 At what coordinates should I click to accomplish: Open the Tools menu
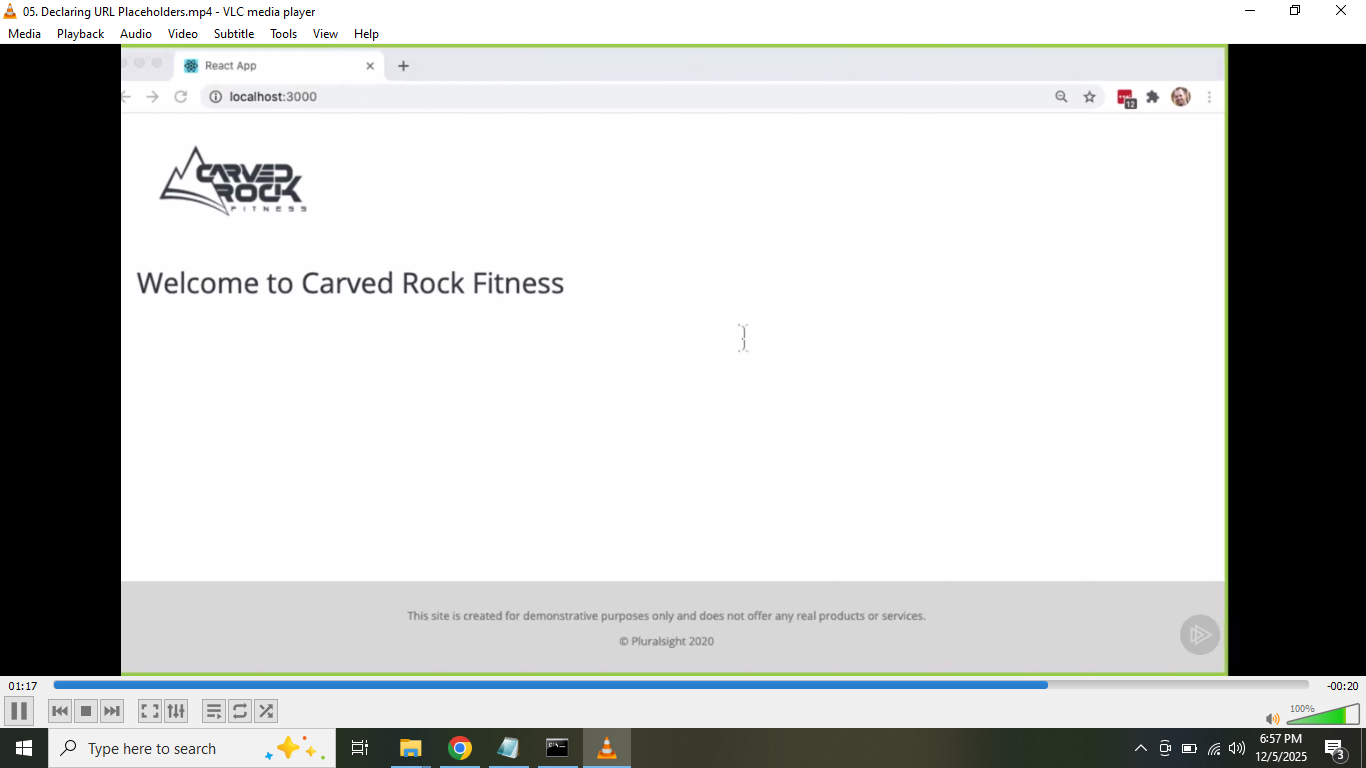[284, 34]
